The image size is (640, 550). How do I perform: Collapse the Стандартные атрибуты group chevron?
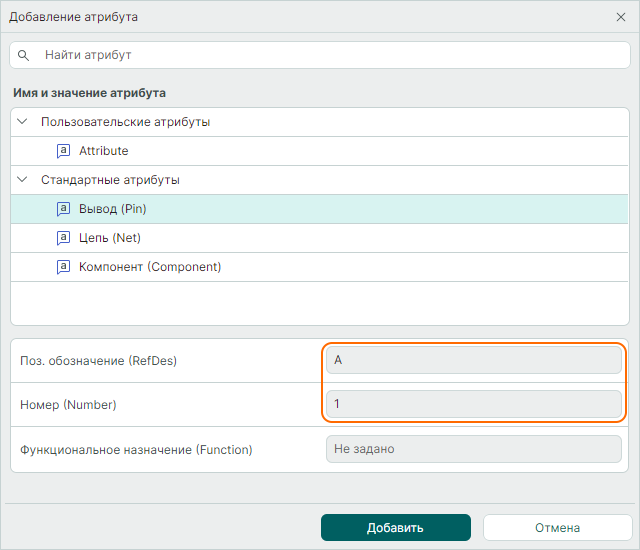[x=23, y=180]
